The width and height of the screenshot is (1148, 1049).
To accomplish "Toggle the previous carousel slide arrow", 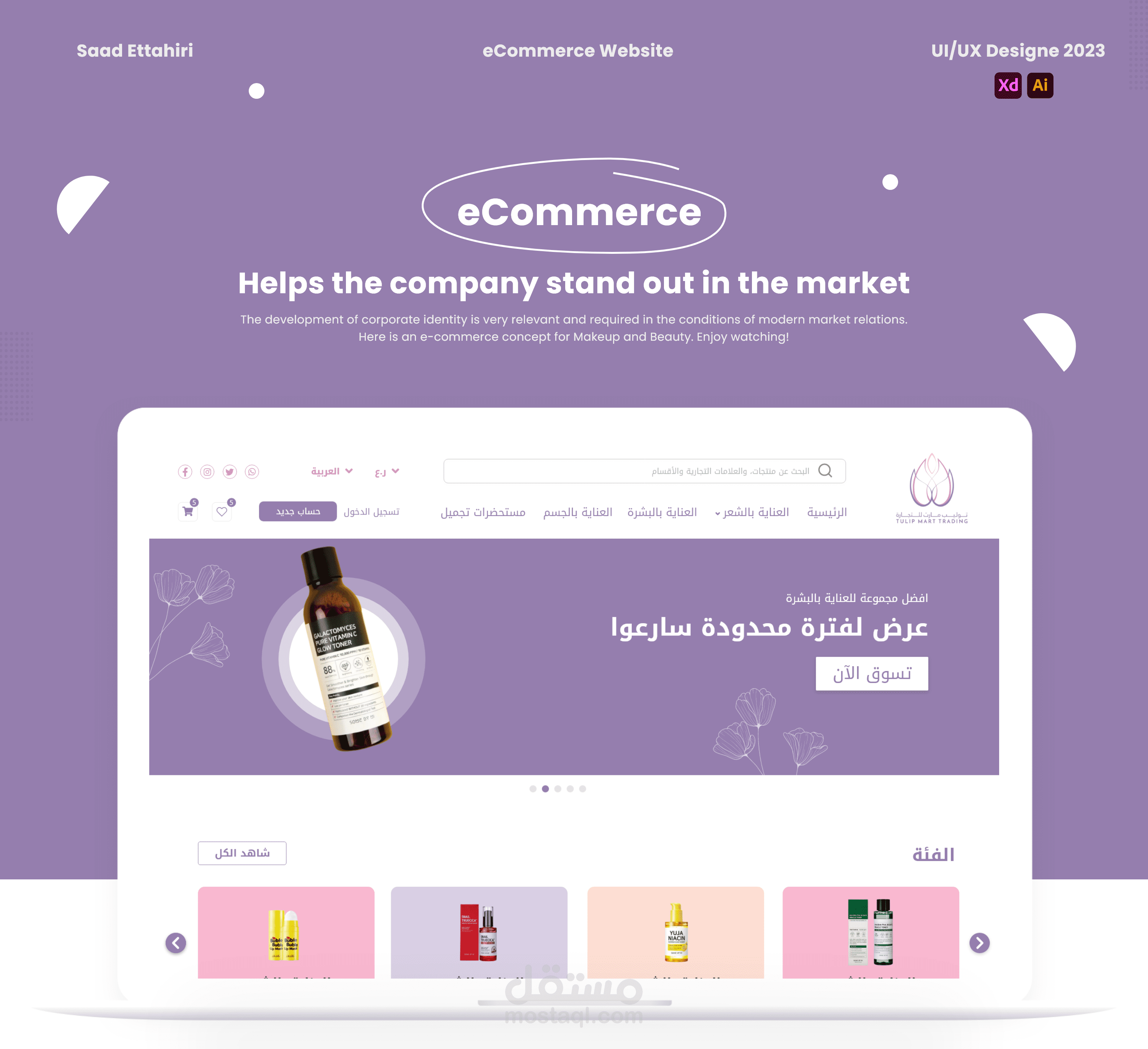I will (175, 943).
